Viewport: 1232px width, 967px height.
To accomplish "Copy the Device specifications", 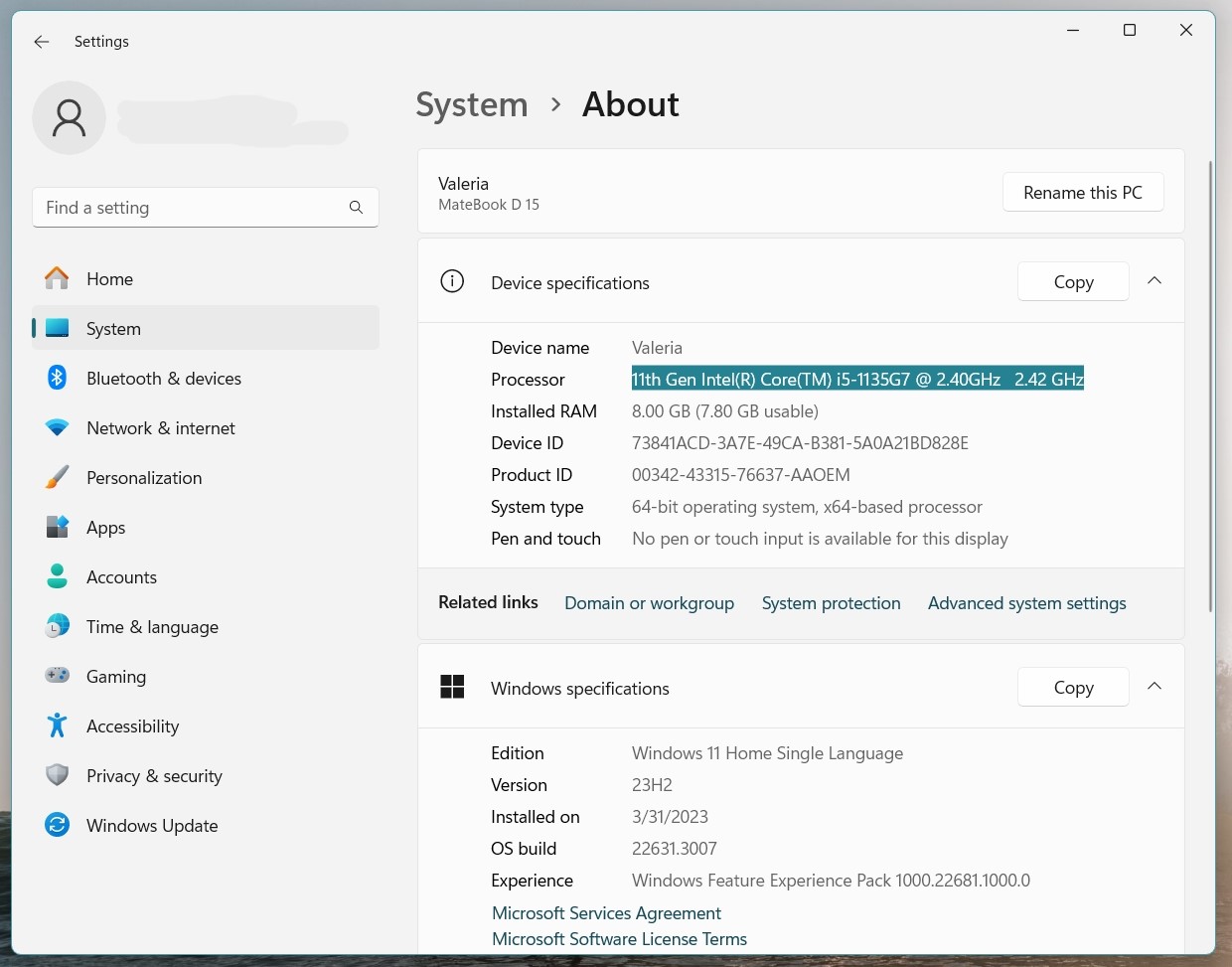I will pyautogui.click(x=1073, y=282).
